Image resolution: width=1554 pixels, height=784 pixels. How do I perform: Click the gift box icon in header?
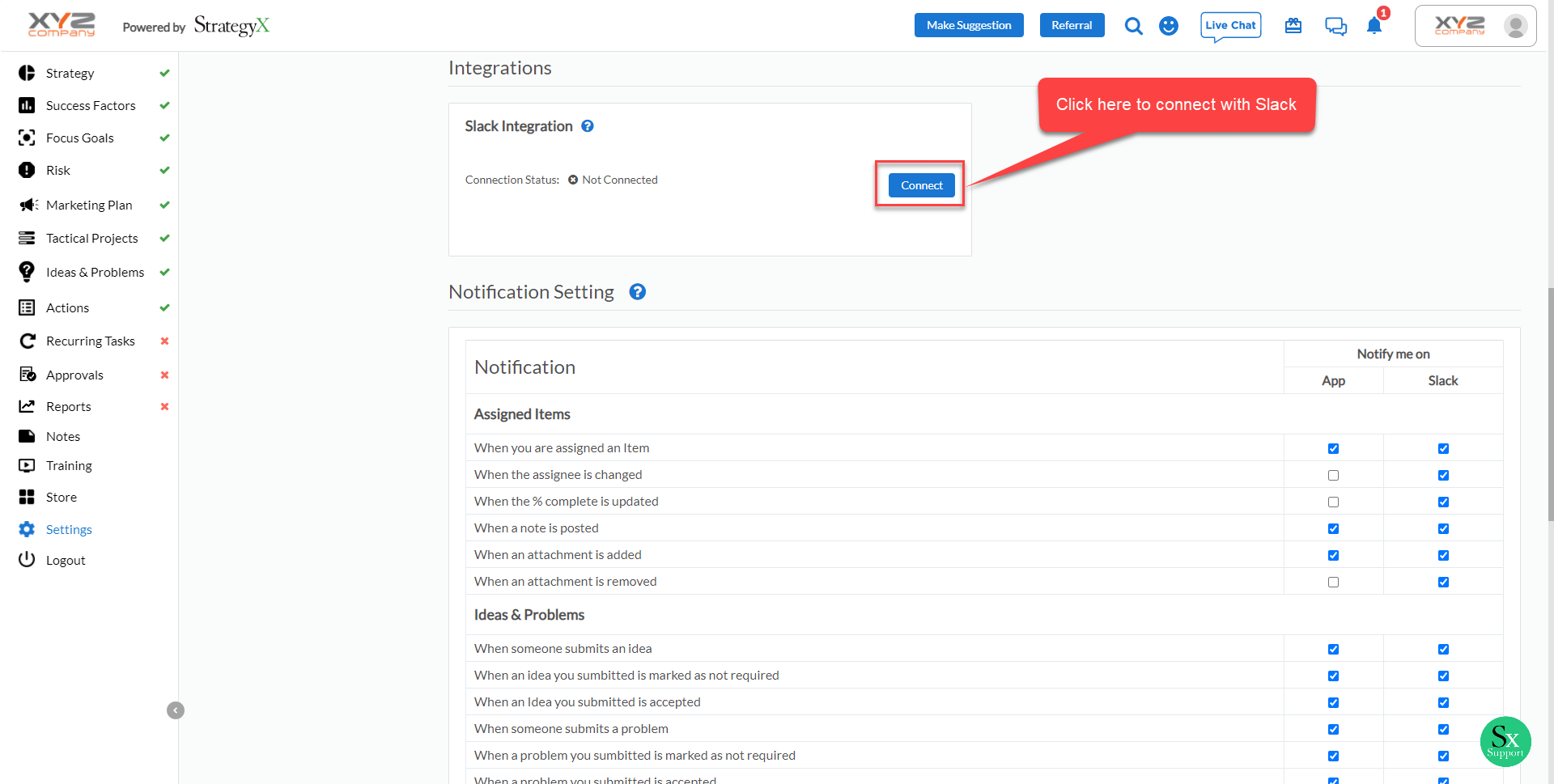[x=1293, y=26]
